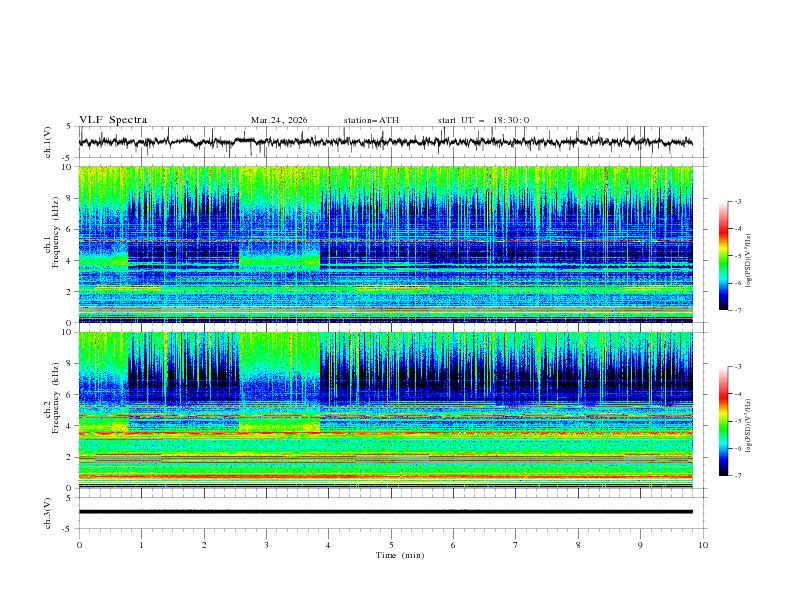Image resolution: width=792 pixels, height=612 pixels.
Task: Select the "start UT = 18:30:0" text
Action: [483, 120]
